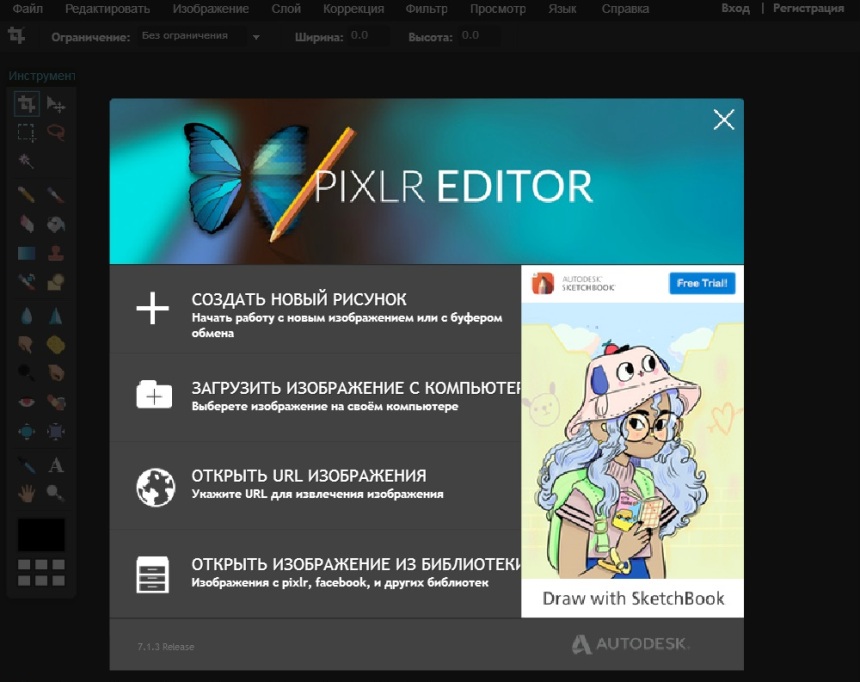Pick the Blur droplet tool
This screenshot has height=682, width=860.
(x=26, y=315)
